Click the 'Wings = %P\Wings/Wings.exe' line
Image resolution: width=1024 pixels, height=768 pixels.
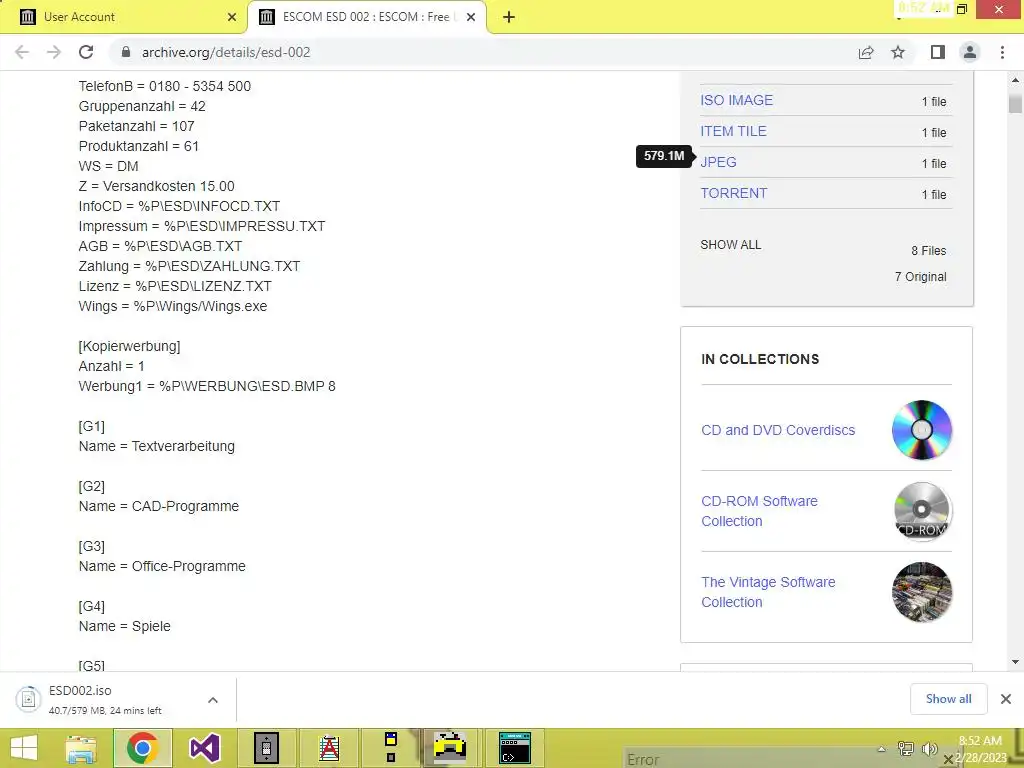click(173, 306)
